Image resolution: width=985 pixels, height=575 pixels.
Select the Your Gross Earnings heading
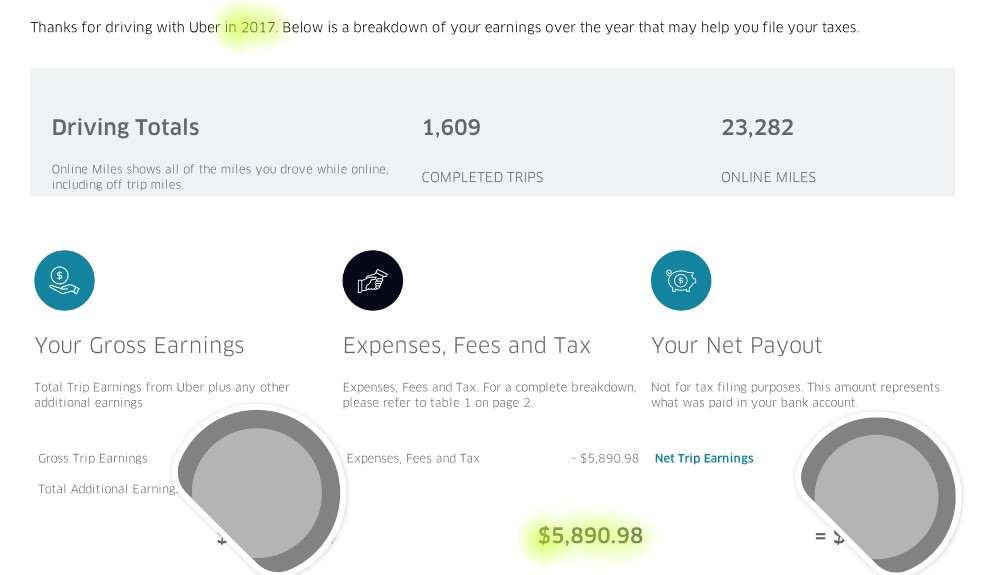[139, 345]
